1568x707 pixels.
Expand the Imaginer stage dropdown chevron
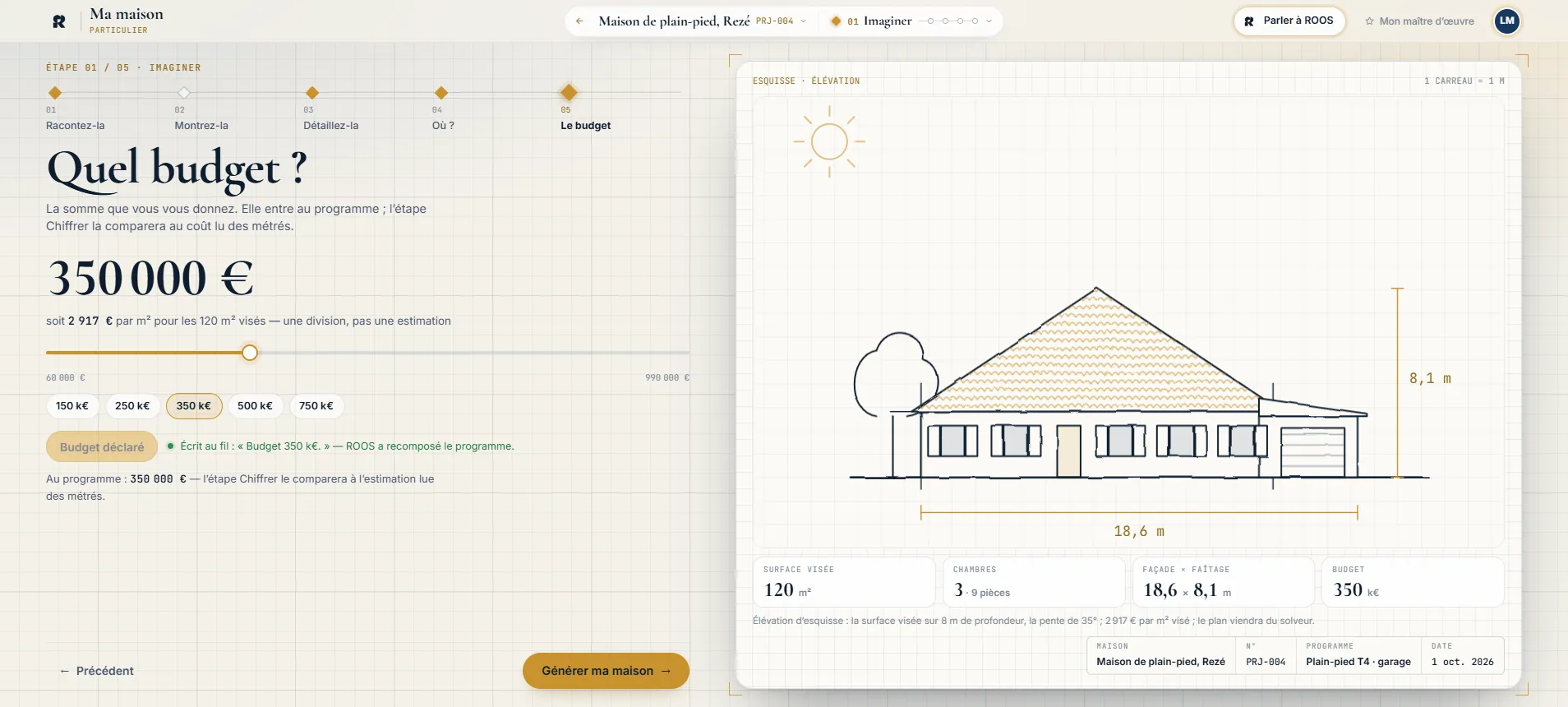pyautogui.click(x=989, y=21)
